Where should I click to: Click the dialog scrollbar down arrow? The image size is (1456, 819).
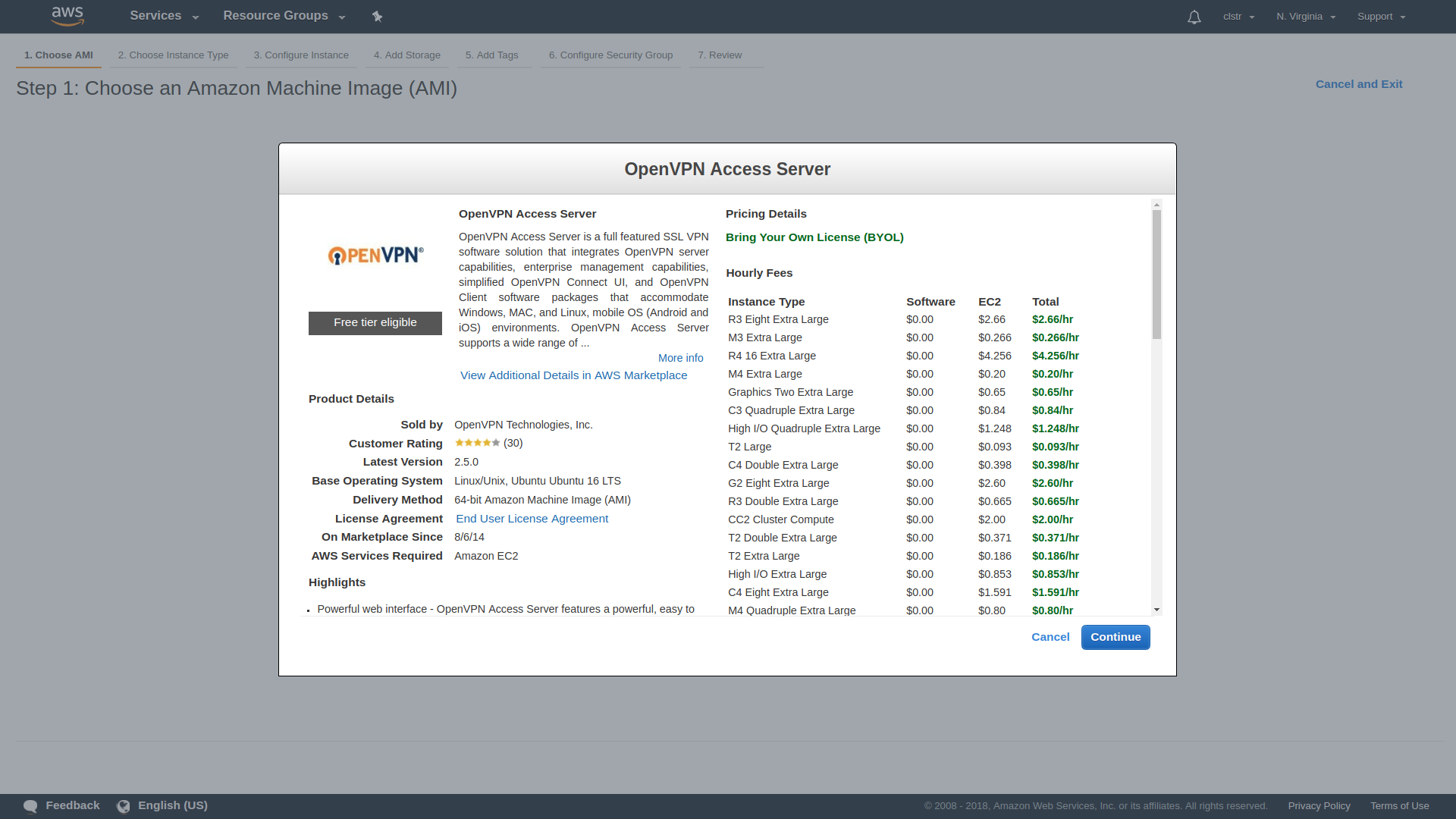pos(1156,610)
